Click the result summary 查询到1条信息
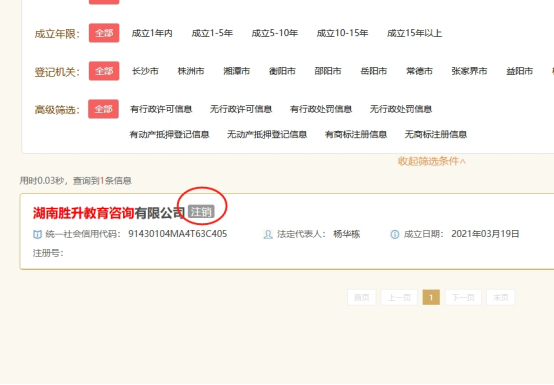The width and height of the screenshot is (554, 385). coord(102,181)
